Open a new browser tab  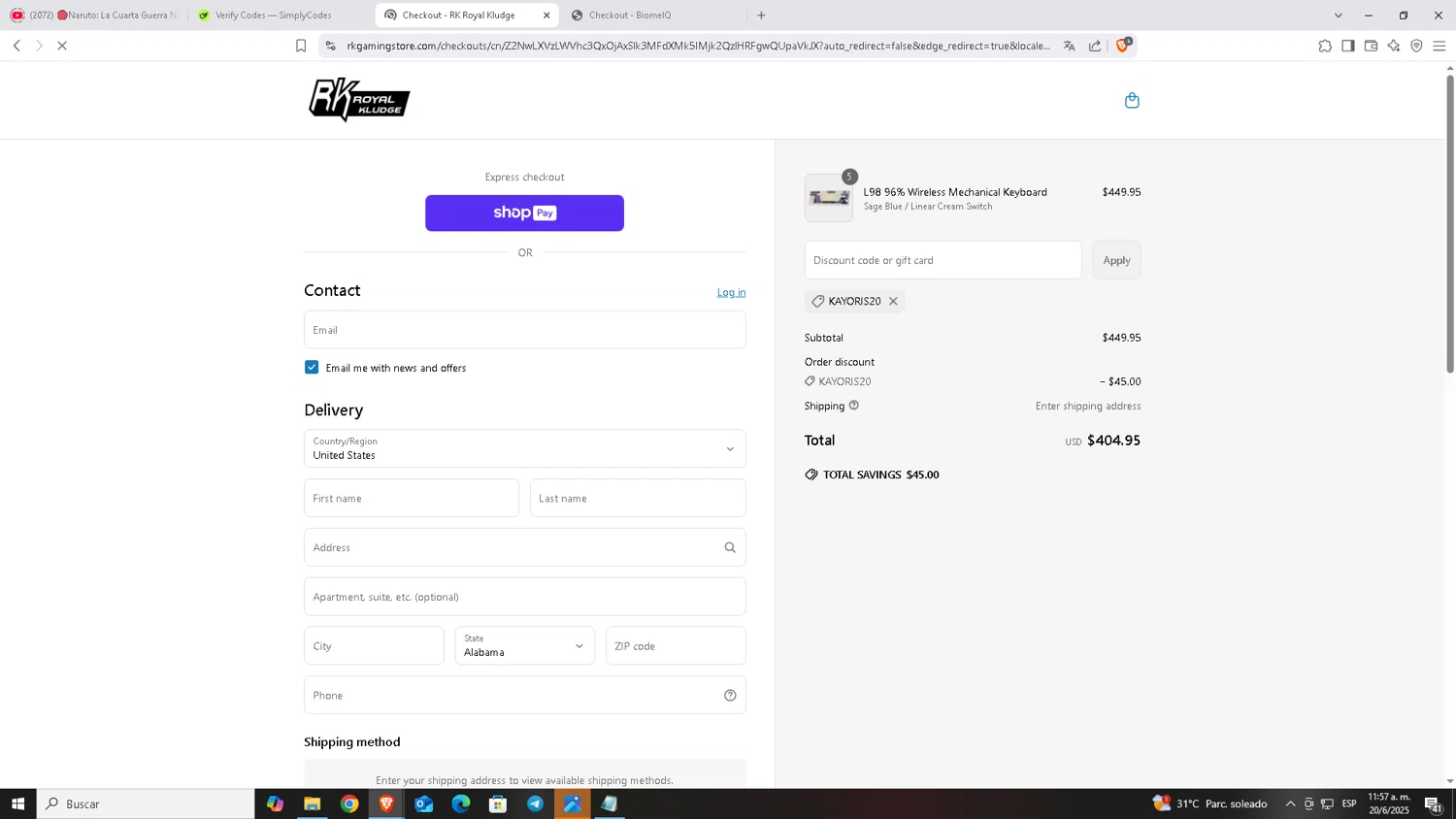coord(761,16)
